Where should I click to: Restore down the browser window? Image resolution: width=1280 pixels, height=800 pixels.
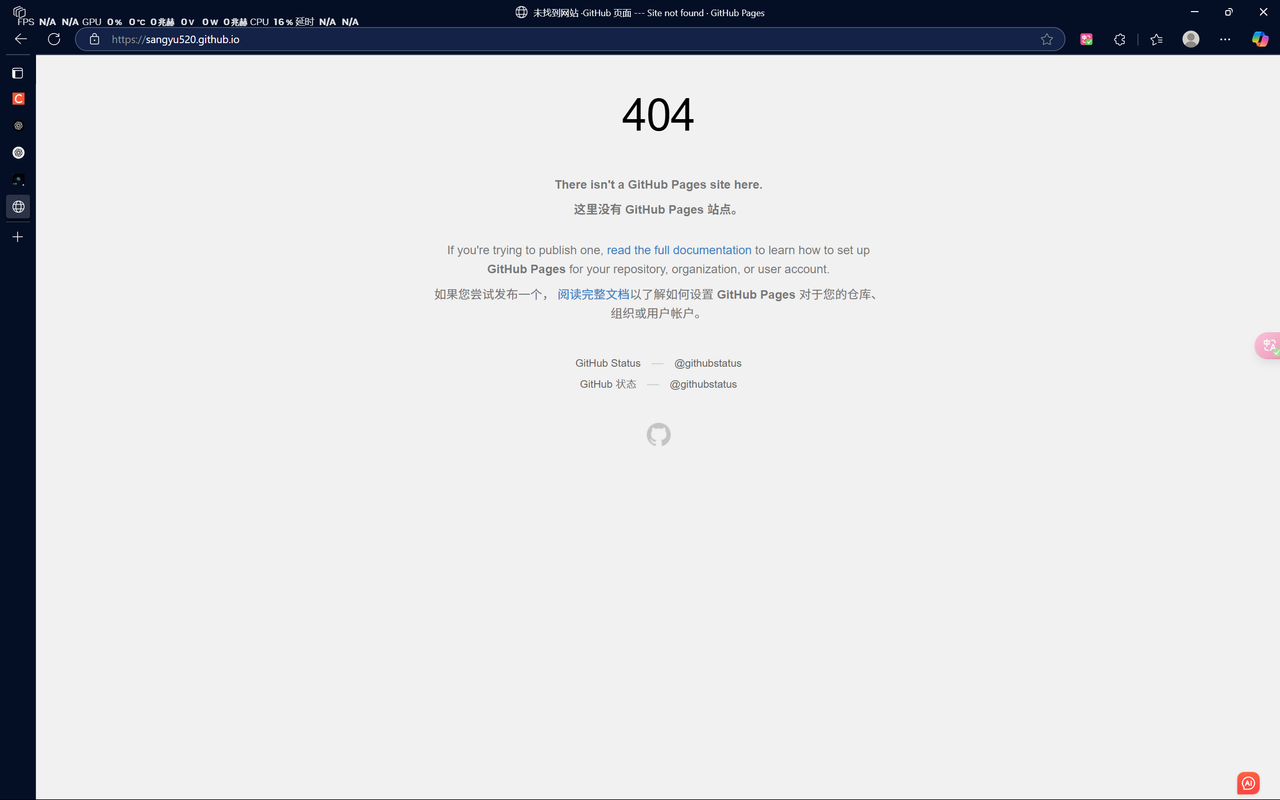tap(1229, 12)
